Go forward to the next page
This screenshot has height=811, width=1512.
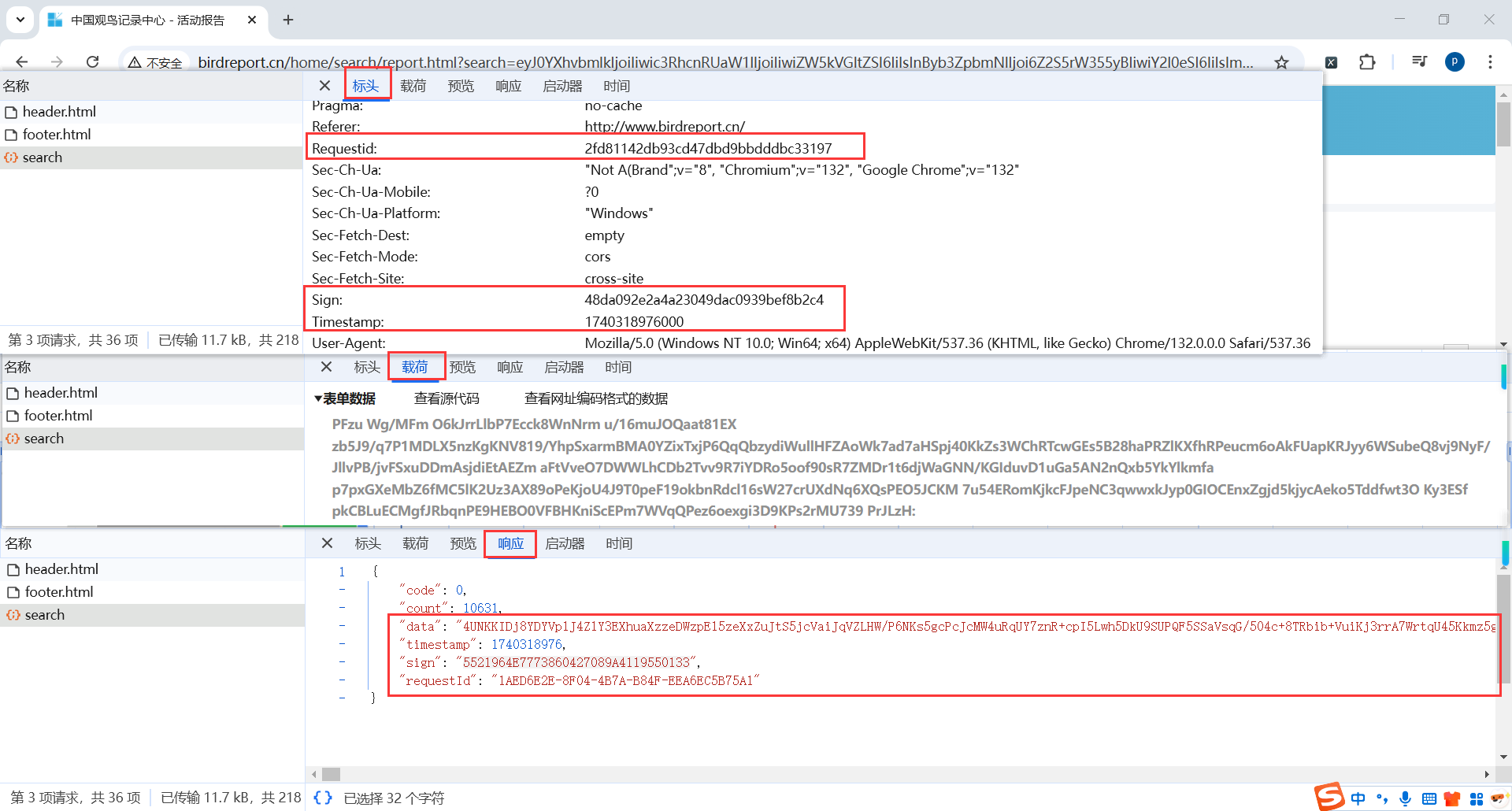(x=57, y=61)
